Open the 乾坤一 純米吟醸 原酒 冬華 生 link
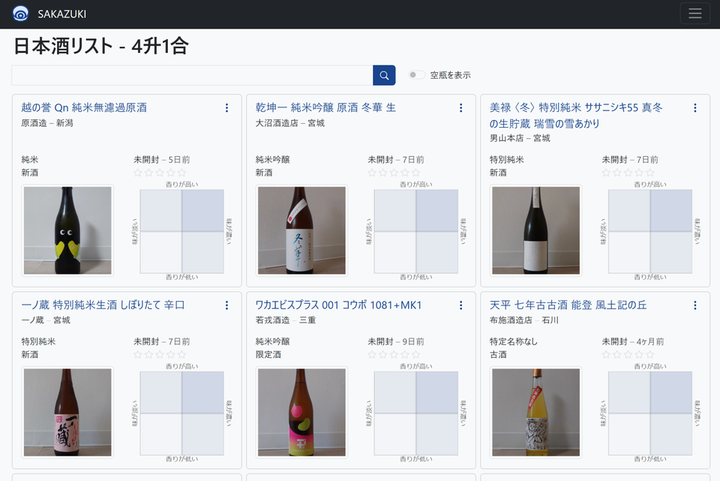 [x=326, y=107]
